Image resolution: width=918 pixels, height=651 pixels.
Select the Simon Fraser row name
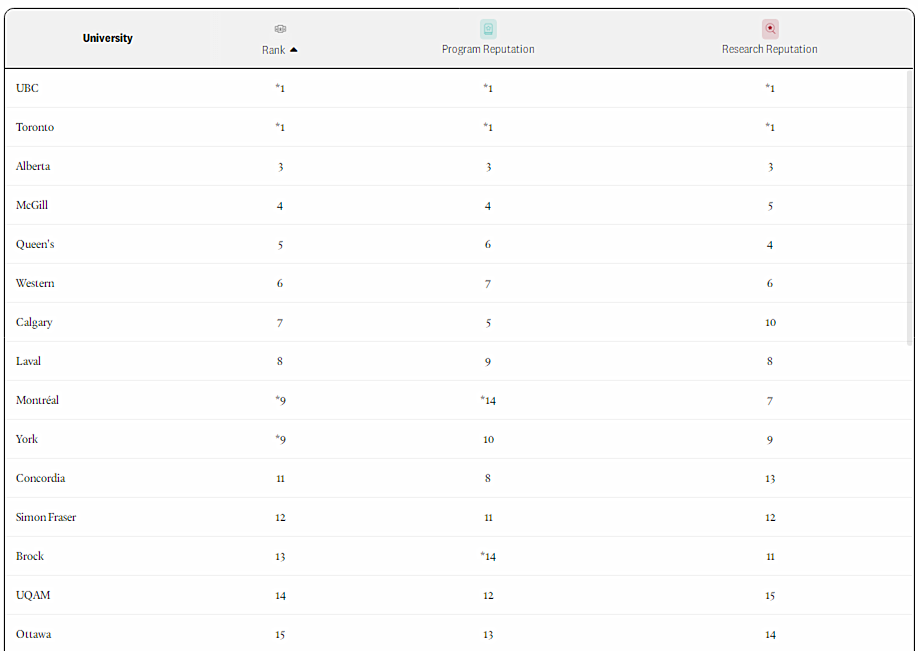click(x=46, y=518)
